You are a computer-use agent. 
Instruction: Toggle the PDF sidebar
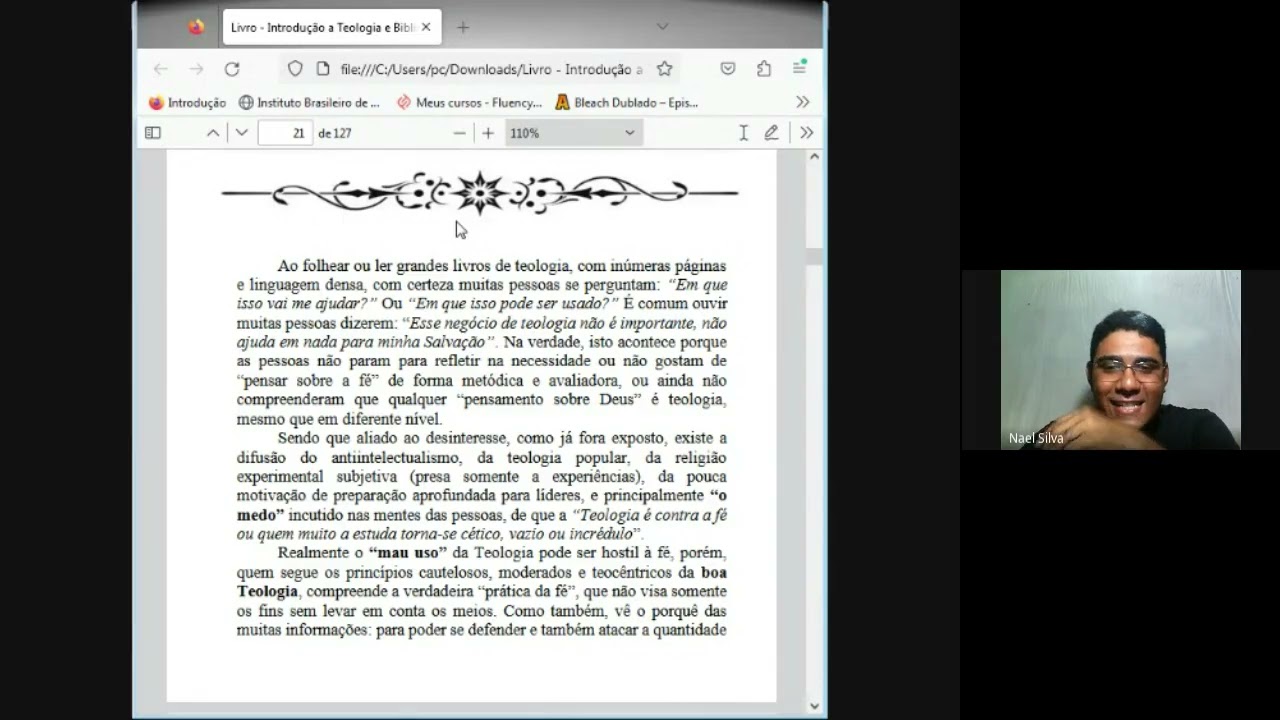coord(153,133)
